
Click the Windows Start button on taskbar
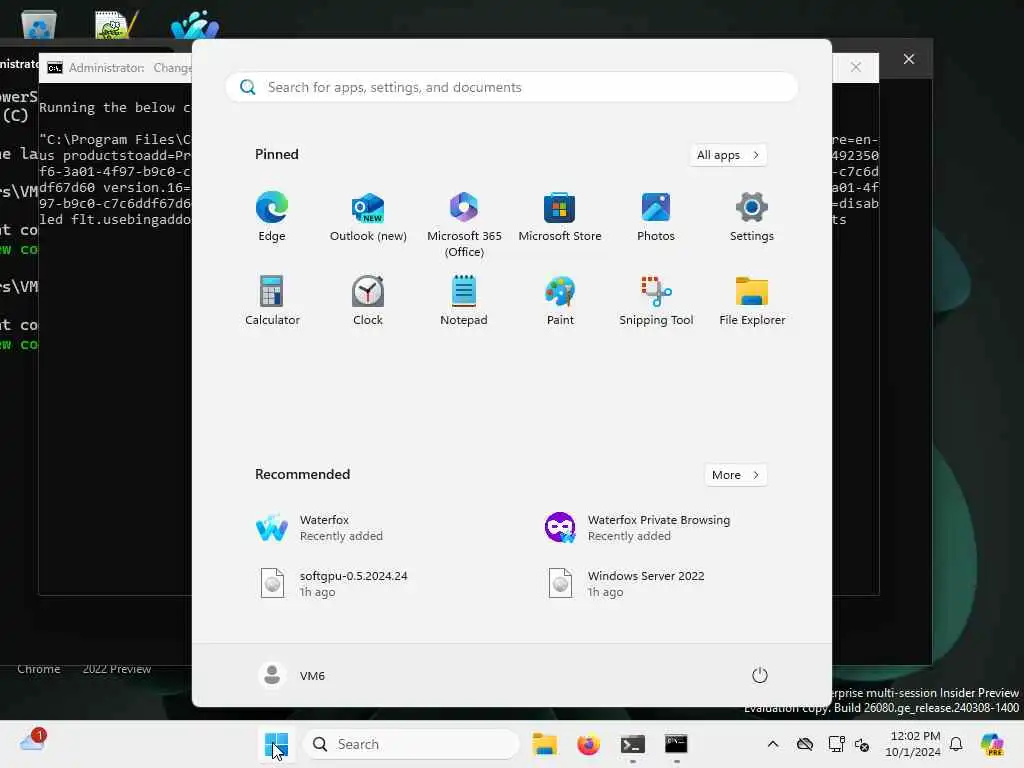tap(276, 744)
